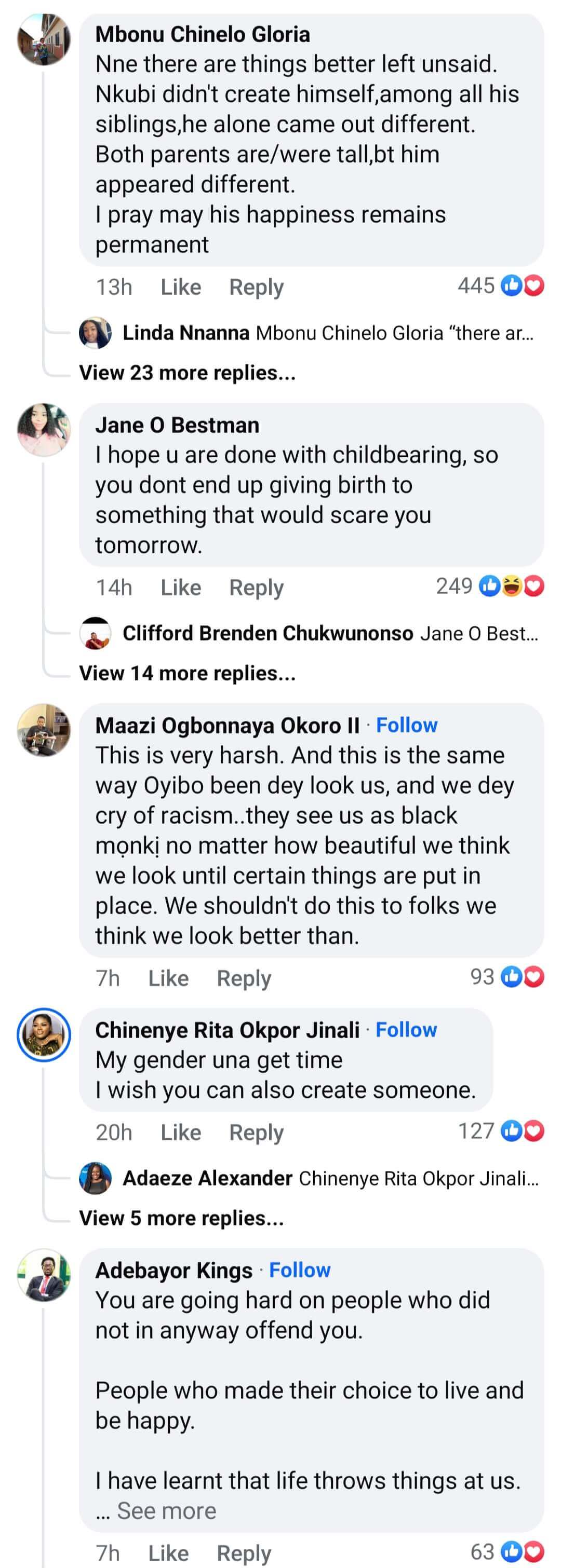Viewport: 561px width, 1568px height.
Task: Expand View 14 more replies
Action: (187, 673)
